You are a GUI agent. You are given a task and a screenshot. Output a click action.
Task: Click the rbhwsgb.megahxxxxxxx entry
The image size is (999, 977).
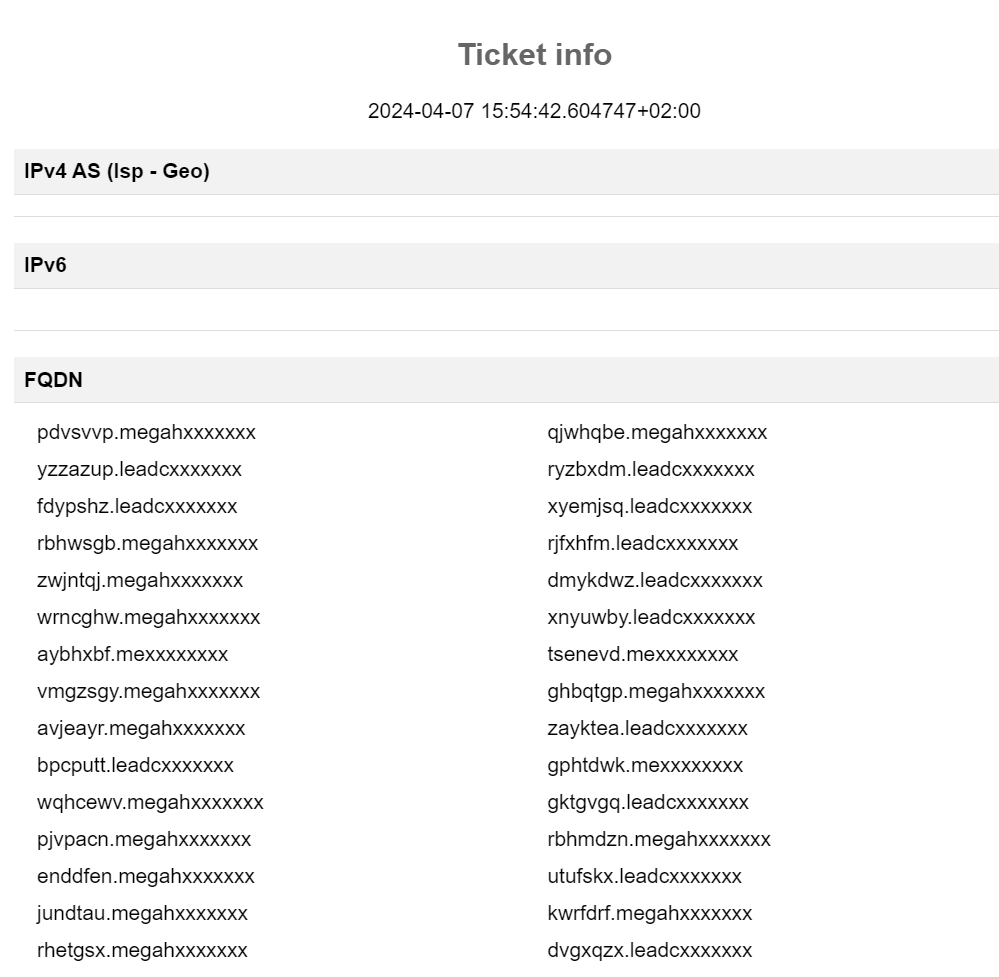pyautogui.click(x=147, y=544)
